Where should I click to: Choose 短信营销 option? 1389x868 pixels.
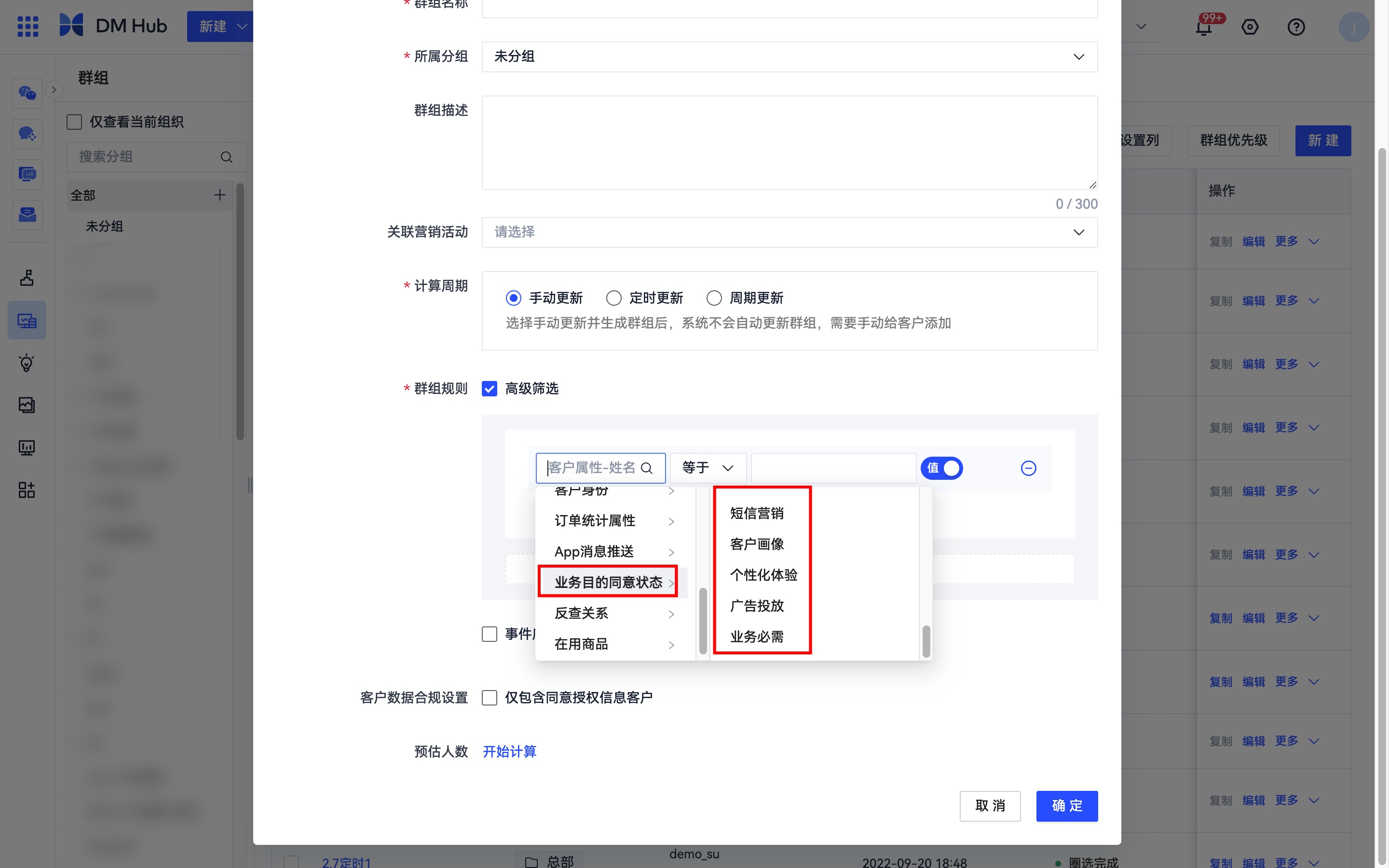pyautogui.click(x=757, y=513)
